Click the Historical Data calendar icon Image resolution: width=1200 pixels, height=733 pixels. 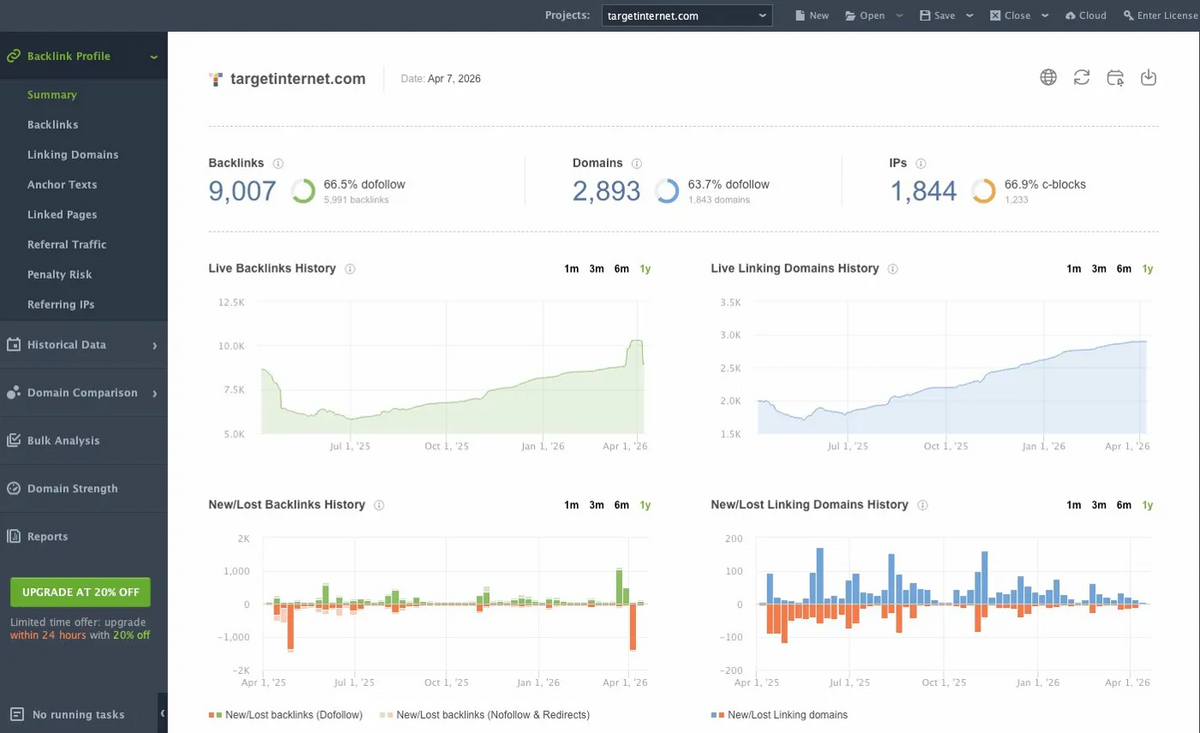tap(14, 344)
